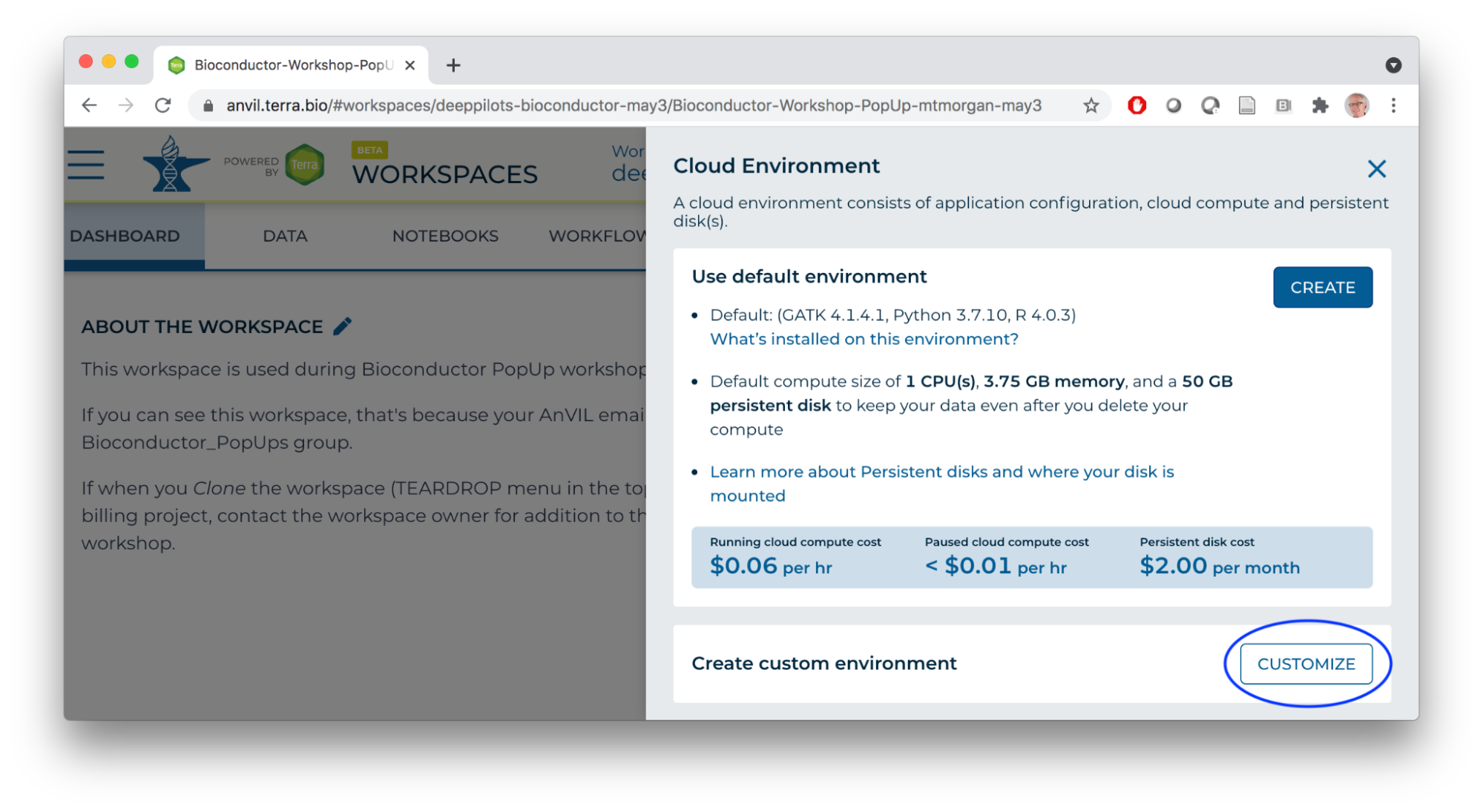Click the CREATE button for default environment
Viewport: 1483px width, 812px height.
[x=1322, y=287]
